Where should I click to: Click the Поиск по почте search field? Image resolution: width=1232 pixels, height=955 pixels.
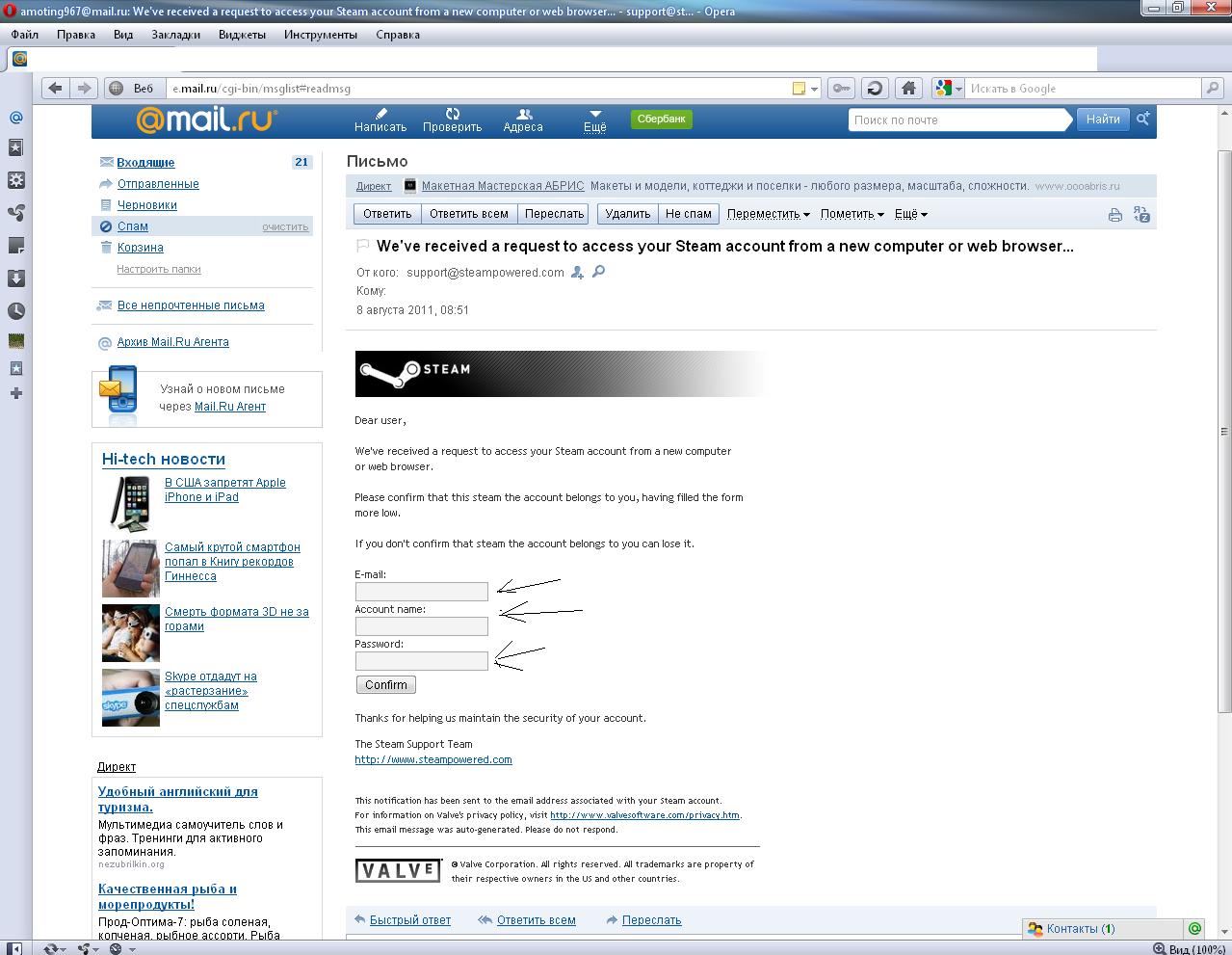click(959, 120)
